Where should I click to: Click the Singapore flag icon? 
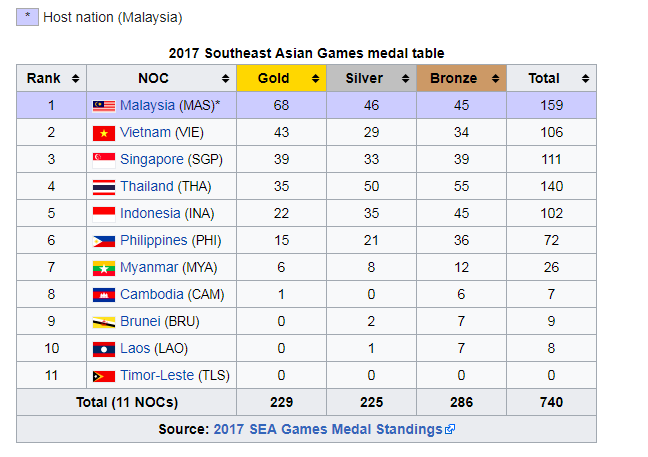[104, 159]
